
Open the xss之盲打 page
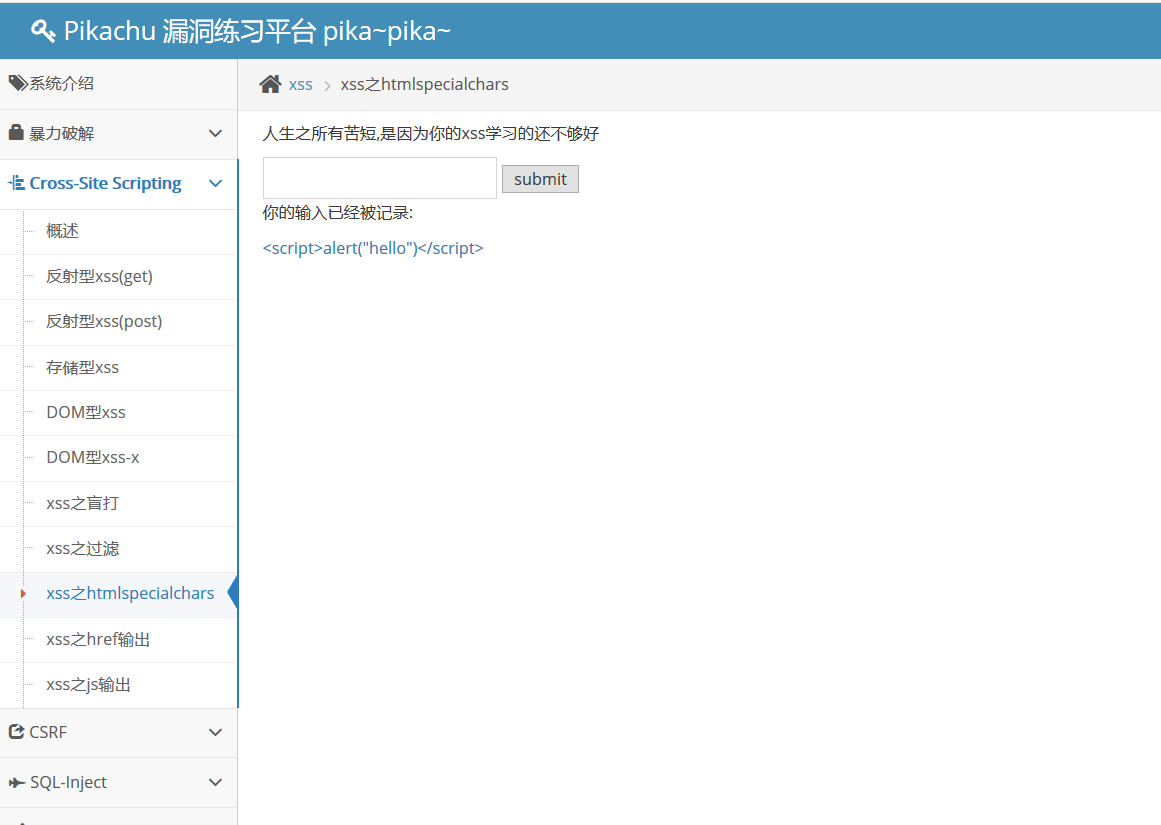82,504
